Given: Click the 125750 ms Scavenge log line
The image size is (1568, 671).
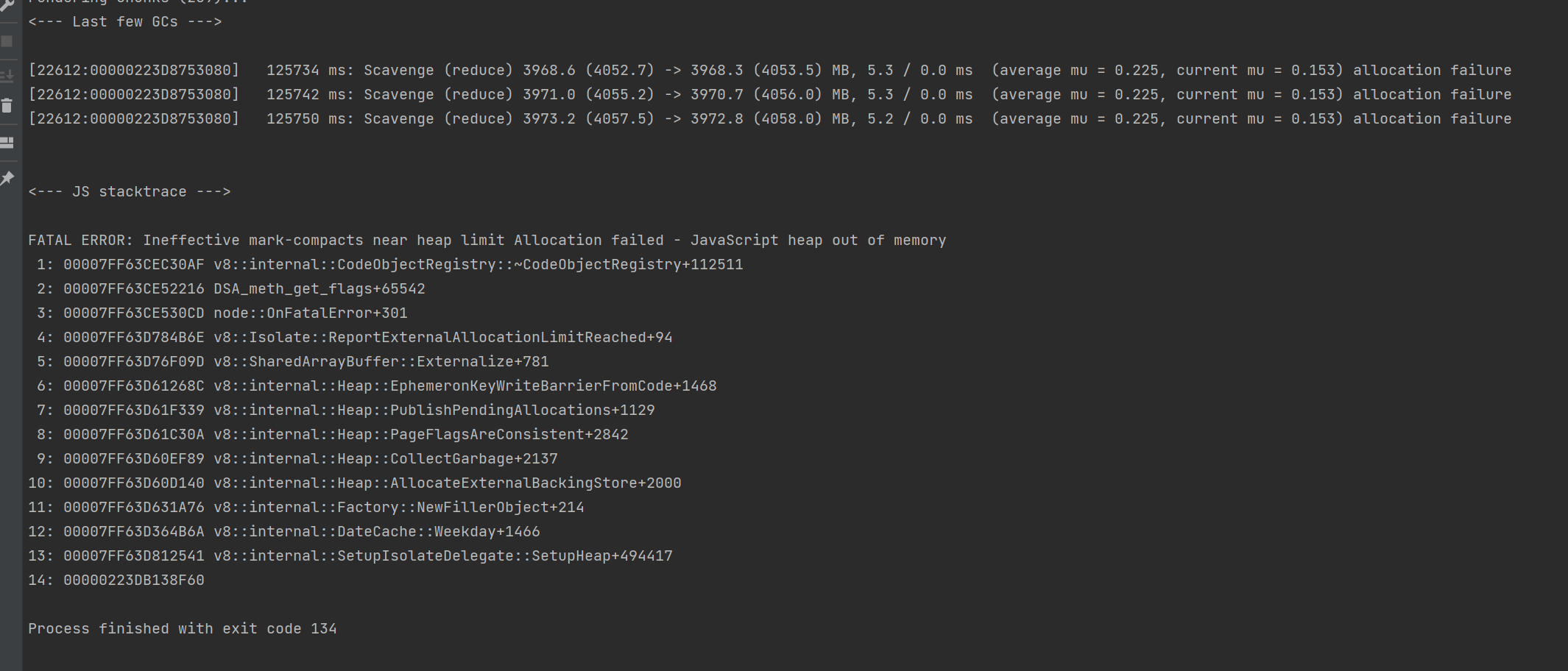Looking at the screenshot, I should [x=769, y=119].
